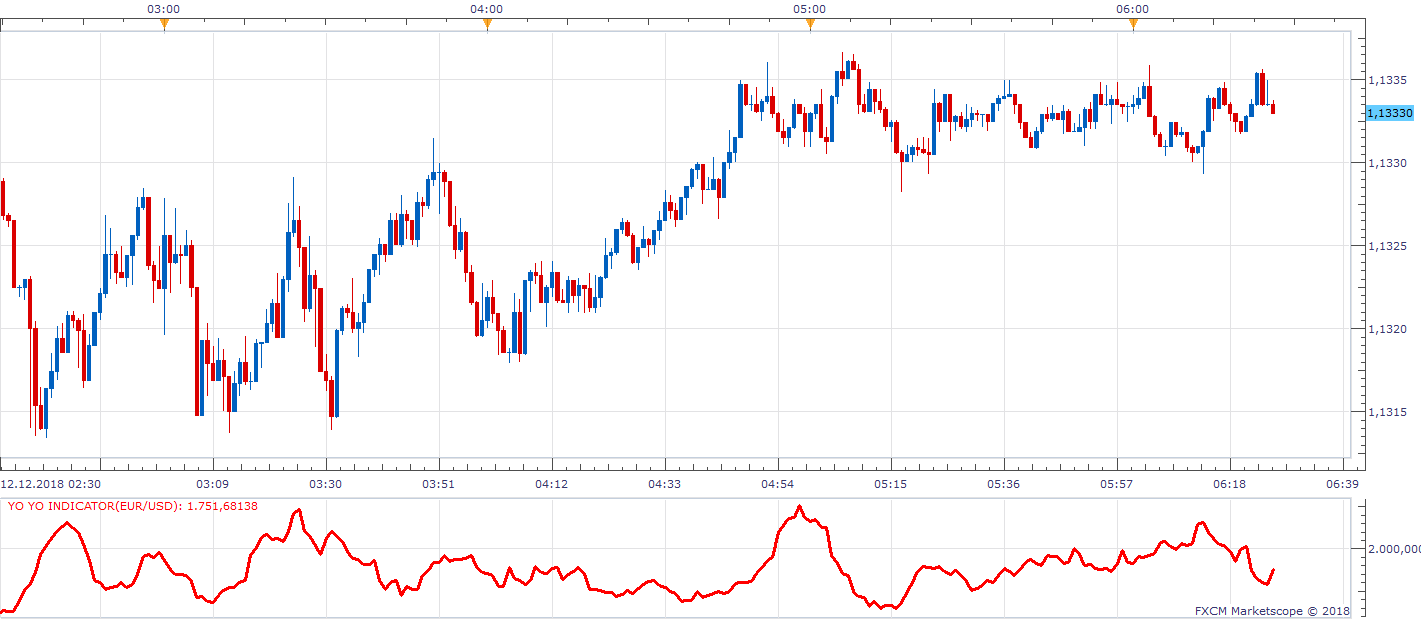This screenshot has height=619, width=1423.
Task: Click the last red candlestick on the chart
Action: [x=1273, y=108]
